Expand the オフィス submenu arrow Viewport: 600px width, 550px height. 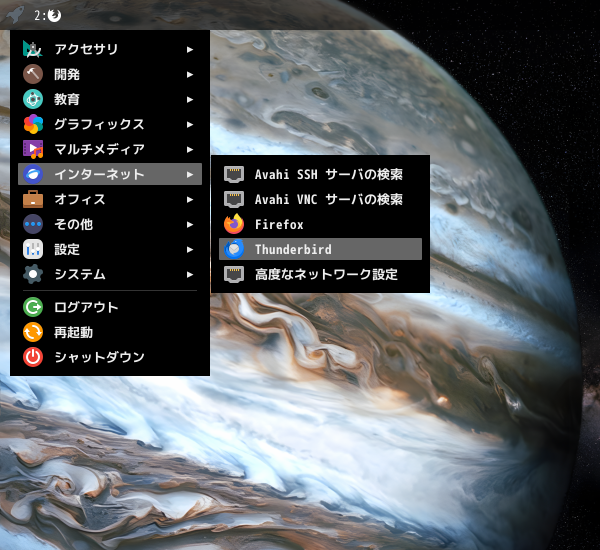point(190,199)
